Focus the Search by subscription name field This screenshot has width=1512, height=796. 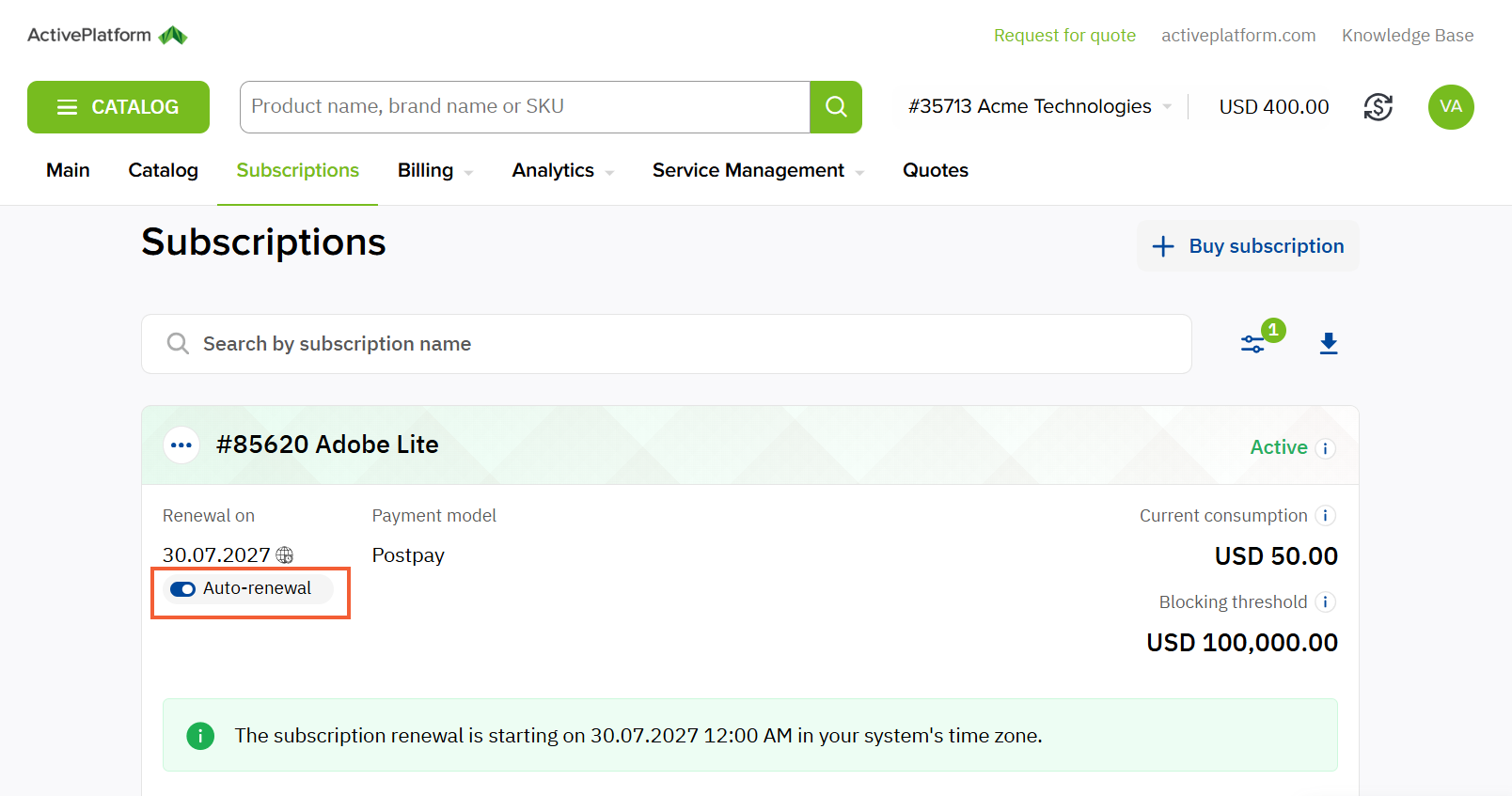[x=667, y=344]
